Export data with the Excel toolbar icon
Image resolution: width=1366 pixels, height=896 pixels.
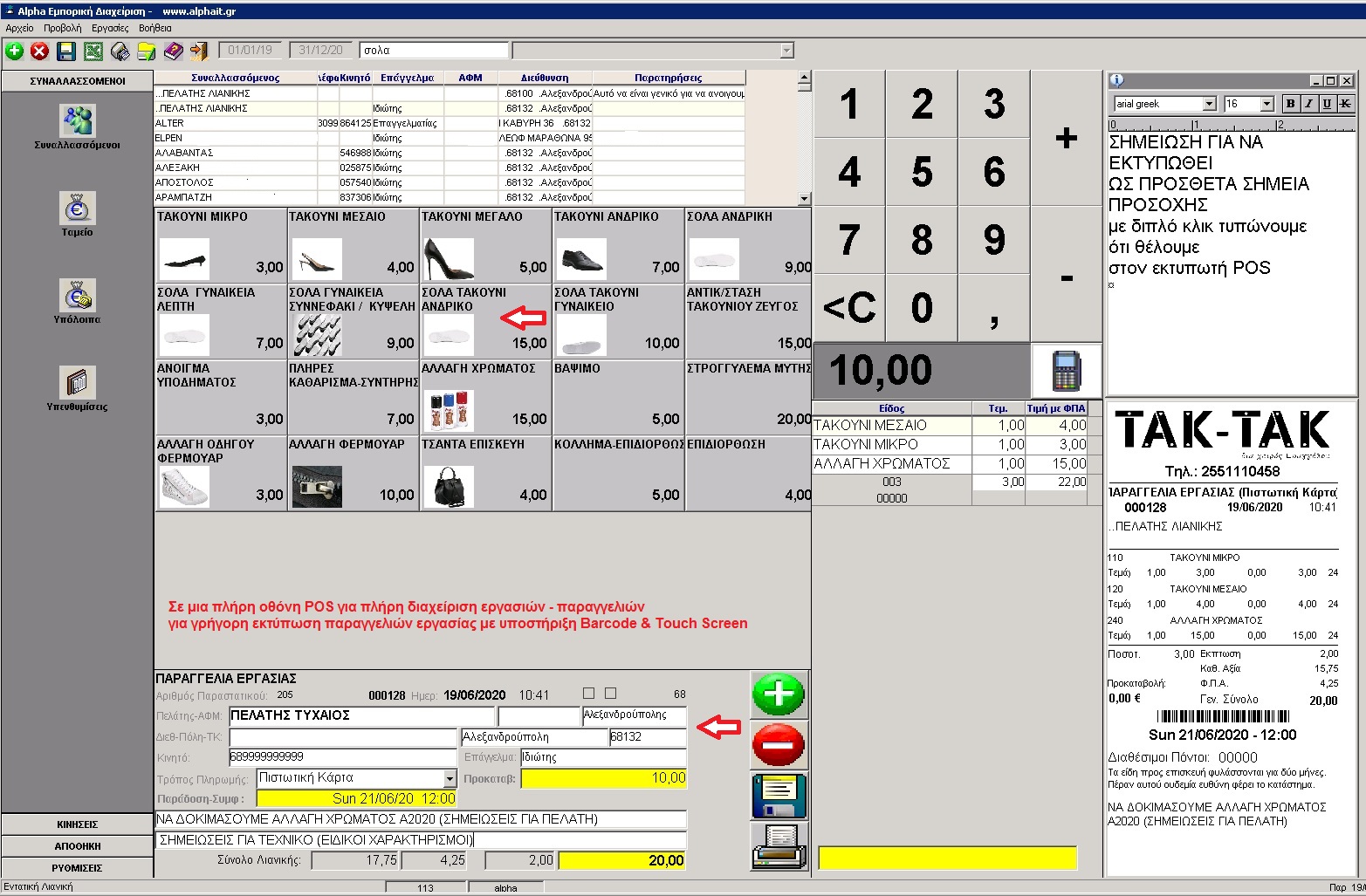pyautogui.click(x=93, y=51)
